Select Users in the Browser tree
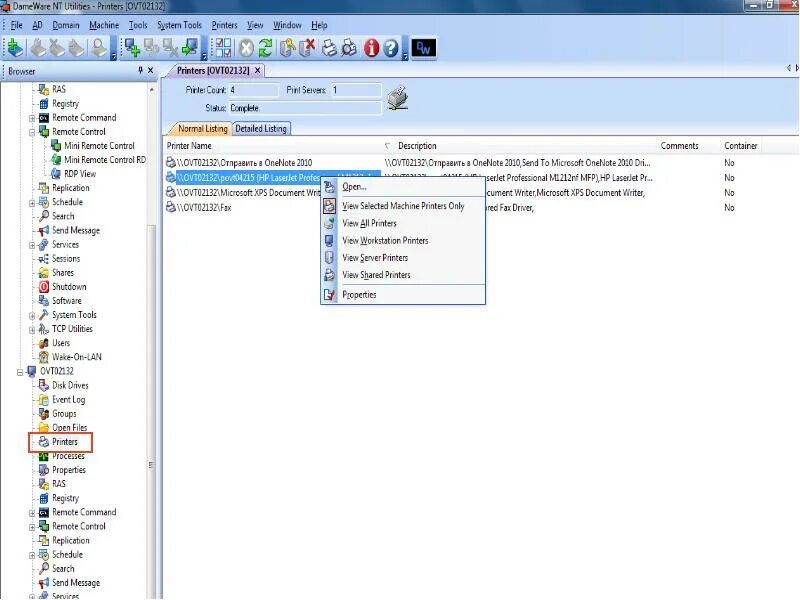The height and width of the screenshot is (600, 800). click(61, 343)
